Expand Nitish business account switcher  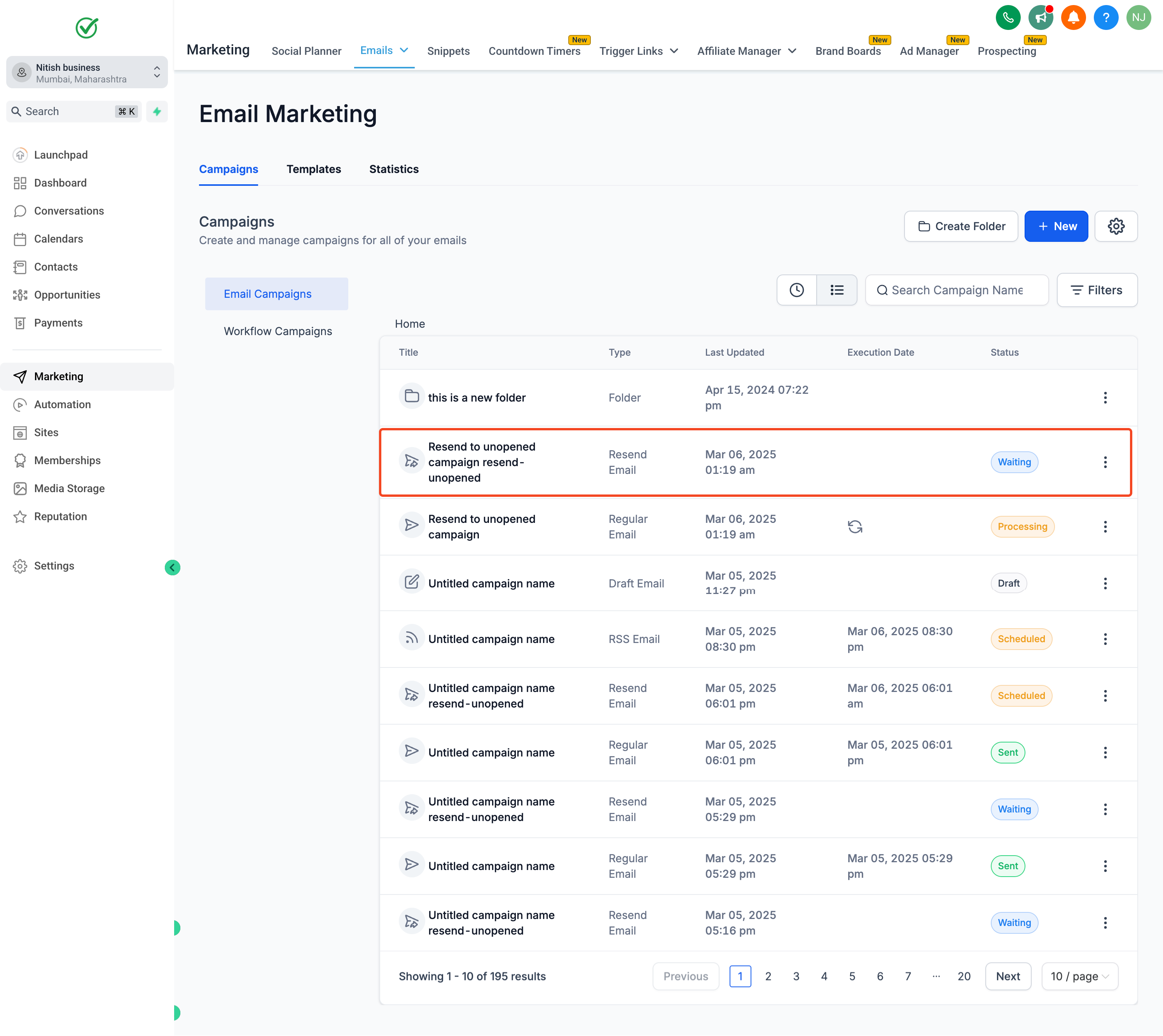click(87, 73)
